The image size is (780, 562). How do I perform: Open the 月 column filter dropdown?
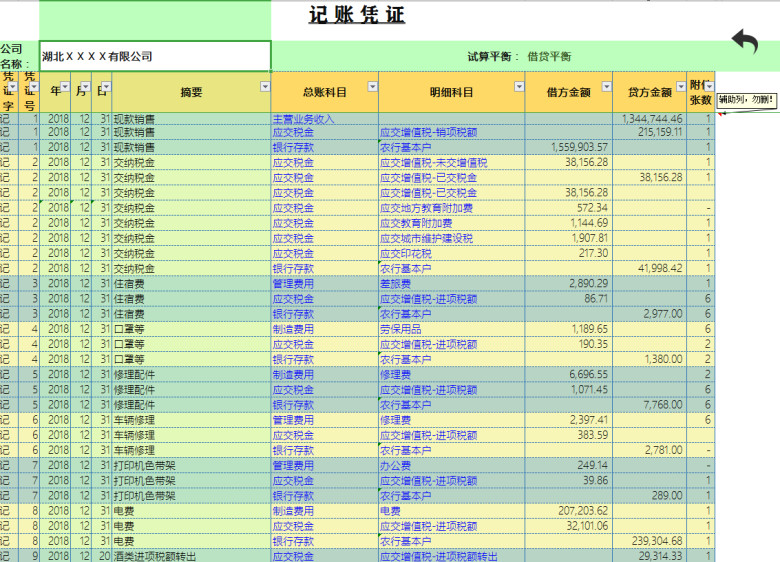coord(86,87)
